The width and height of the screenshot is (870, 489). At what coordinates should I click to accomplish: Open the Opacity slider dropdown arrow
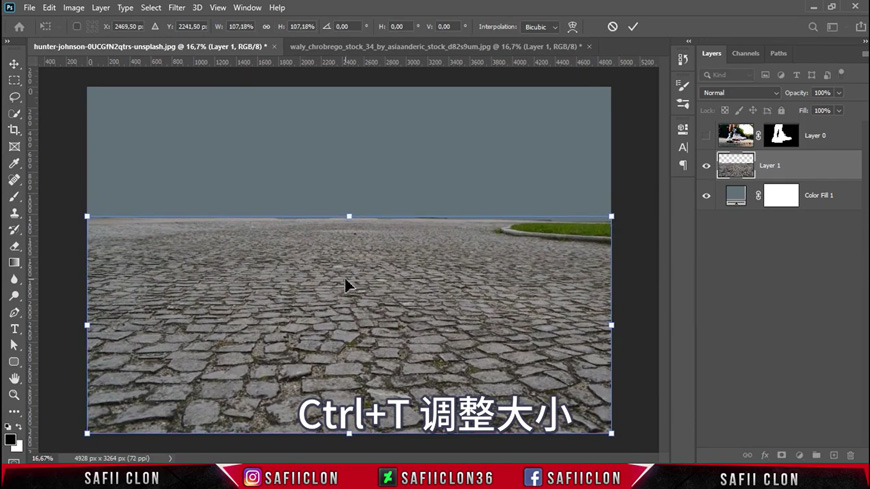(839, 93)
